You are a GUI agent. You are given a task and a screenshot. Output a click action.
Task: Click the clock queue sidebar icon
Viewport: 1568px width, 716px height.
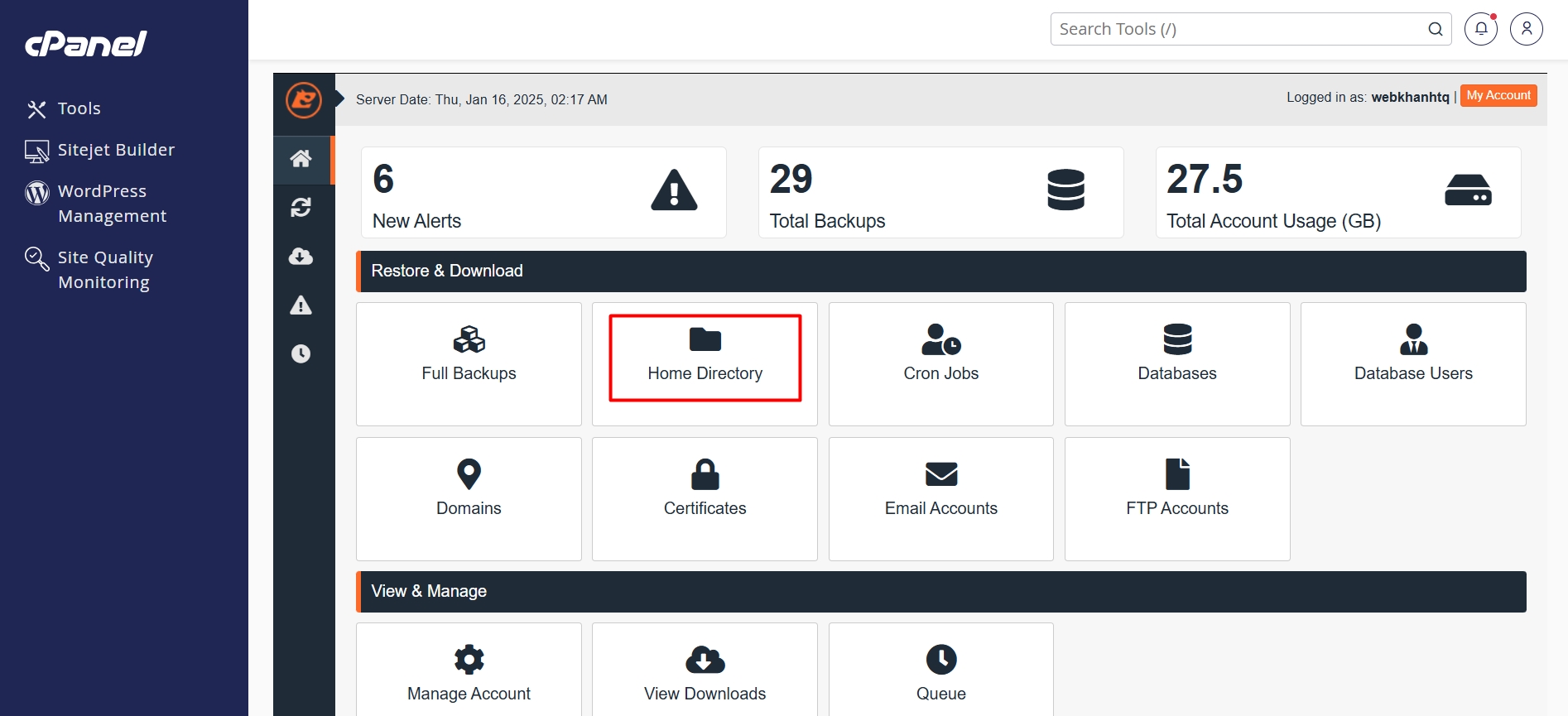coord(301,354)
